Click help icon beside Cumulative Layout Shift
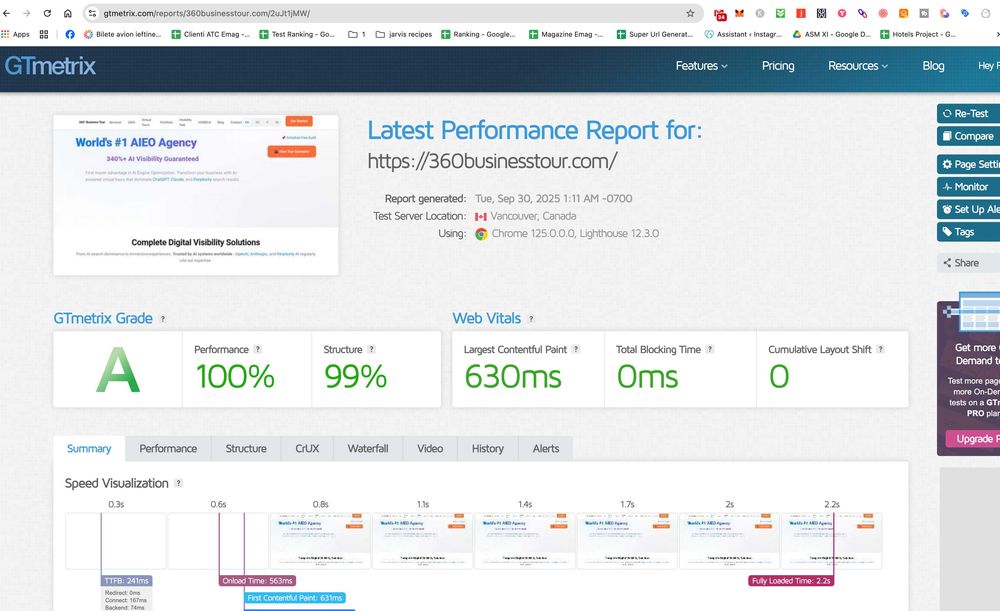The height and width of the screenshot is (611, 1000). click(880, 350)
